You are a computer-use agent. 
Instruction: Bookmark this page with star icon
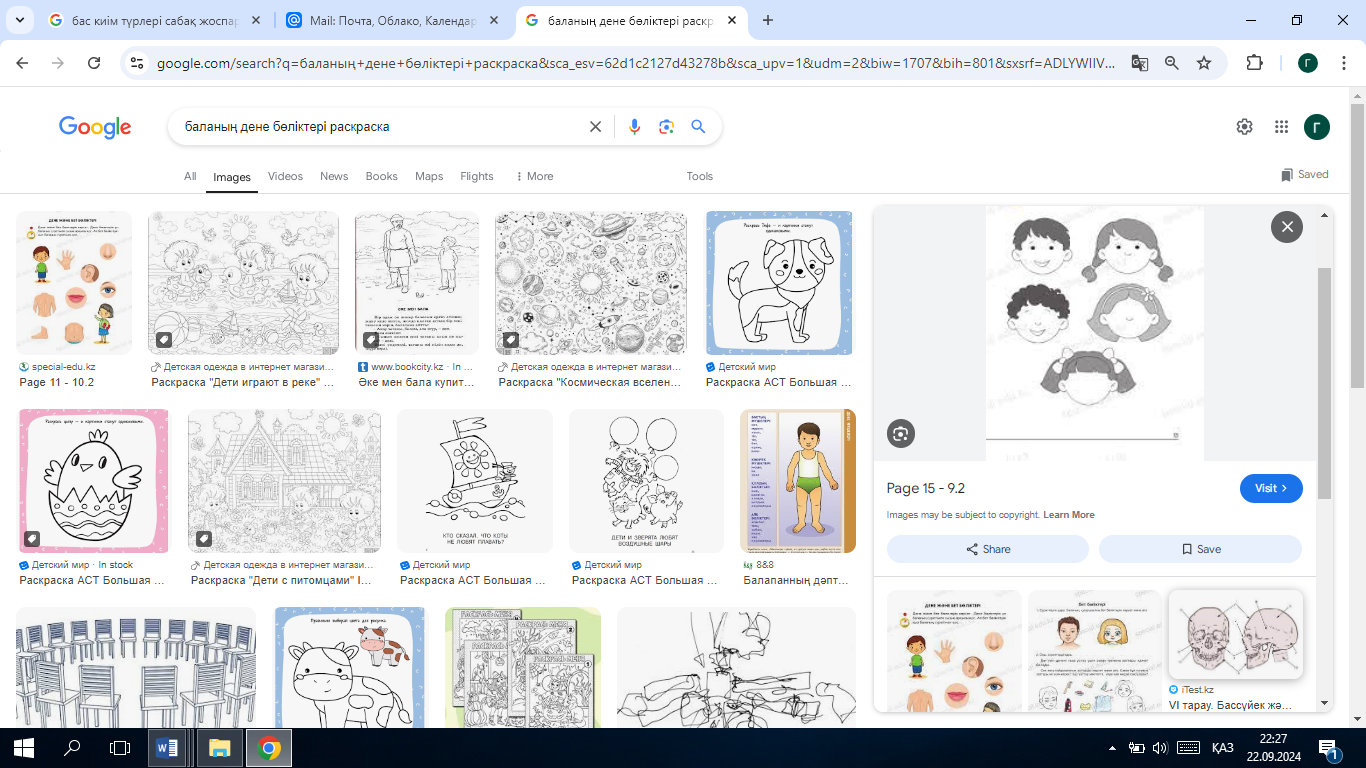[x=1204, y=63]
